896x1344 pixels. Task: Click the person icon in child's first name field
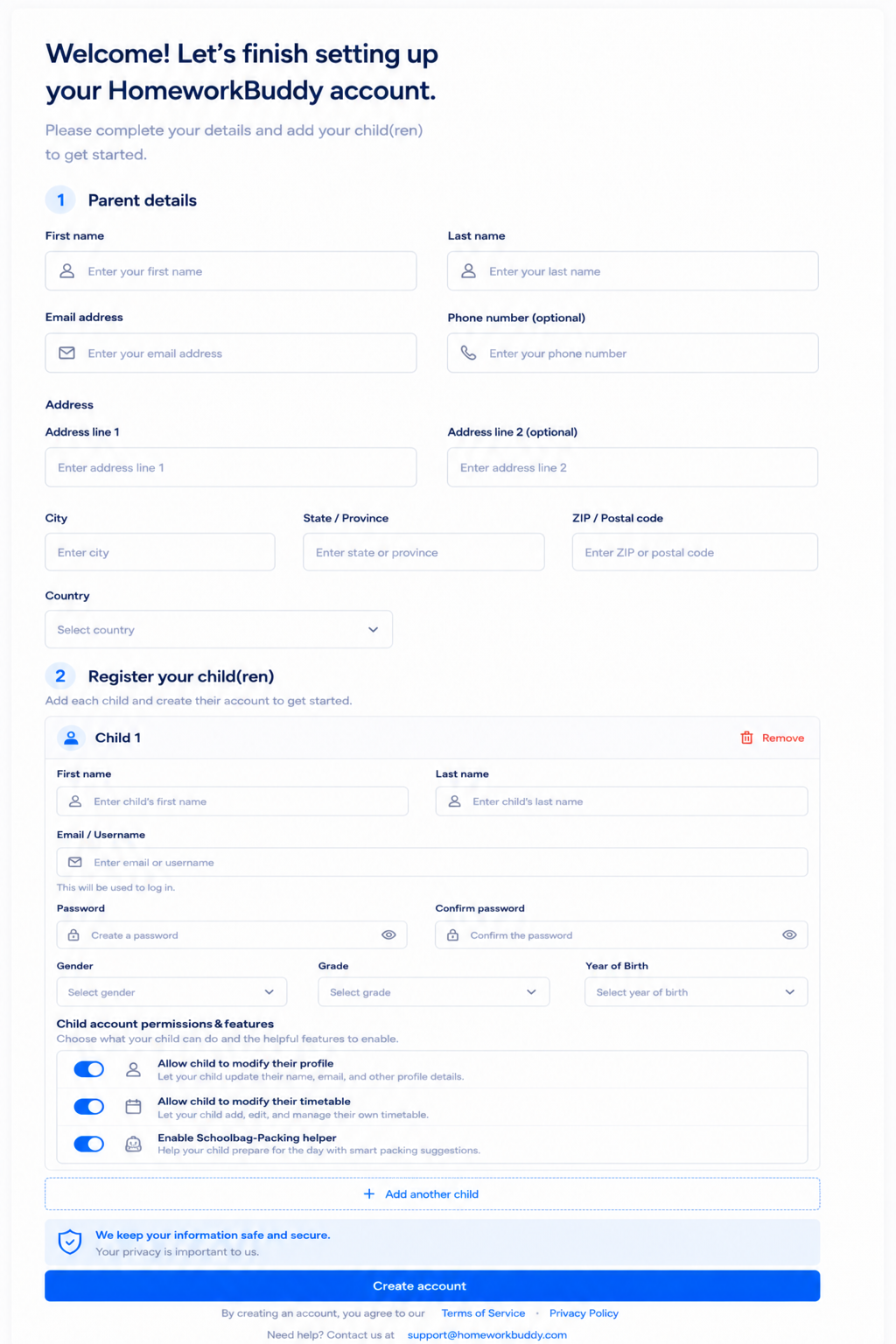point(75,801)
